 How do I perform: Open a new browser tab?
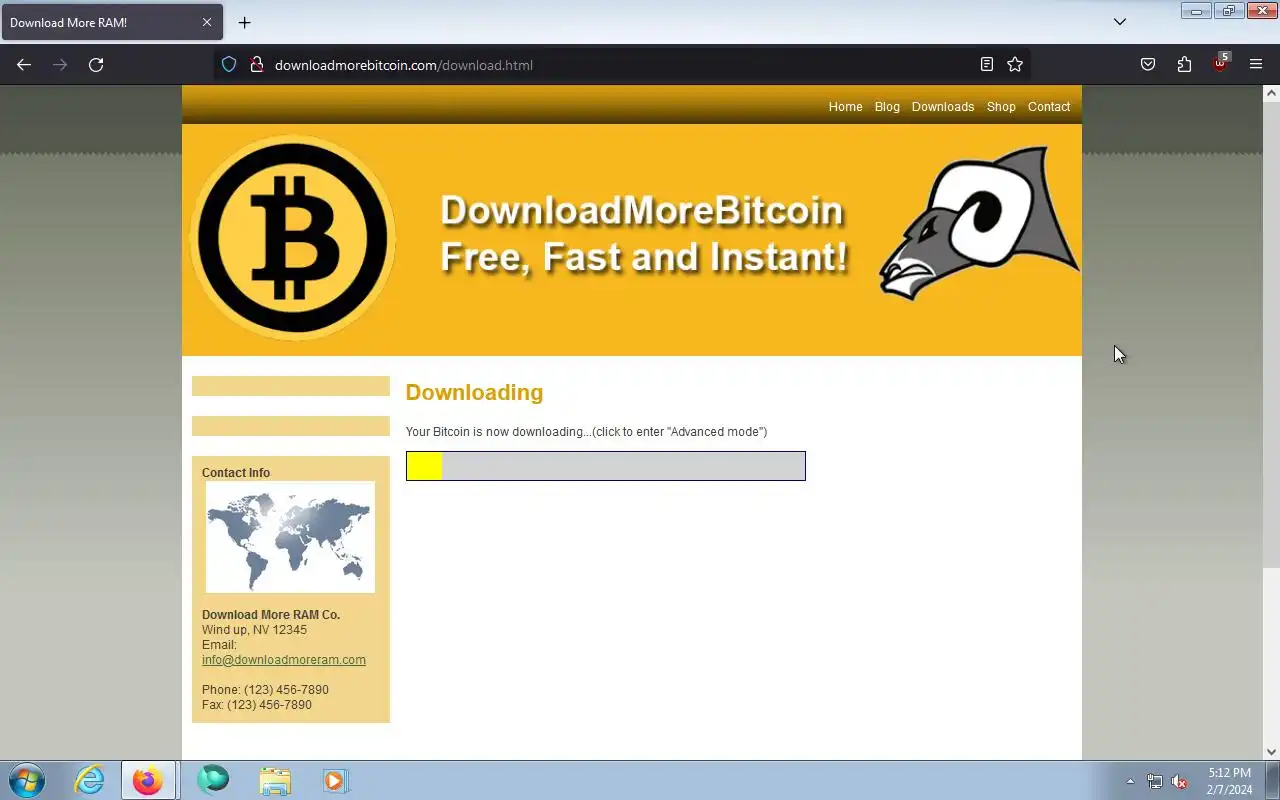244,22
